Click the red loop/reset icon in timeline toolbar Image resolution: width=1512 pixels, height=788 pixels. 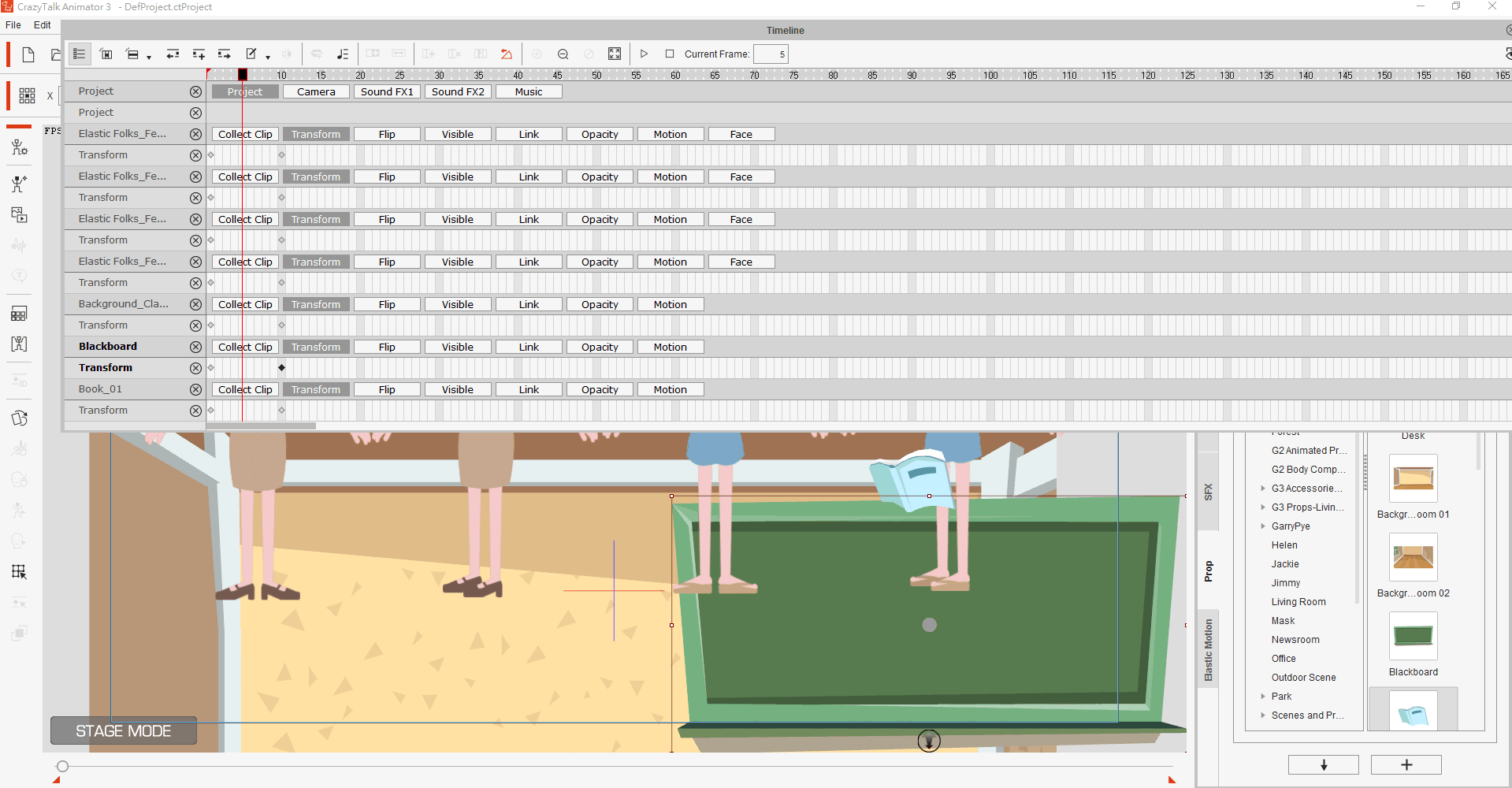507,54
